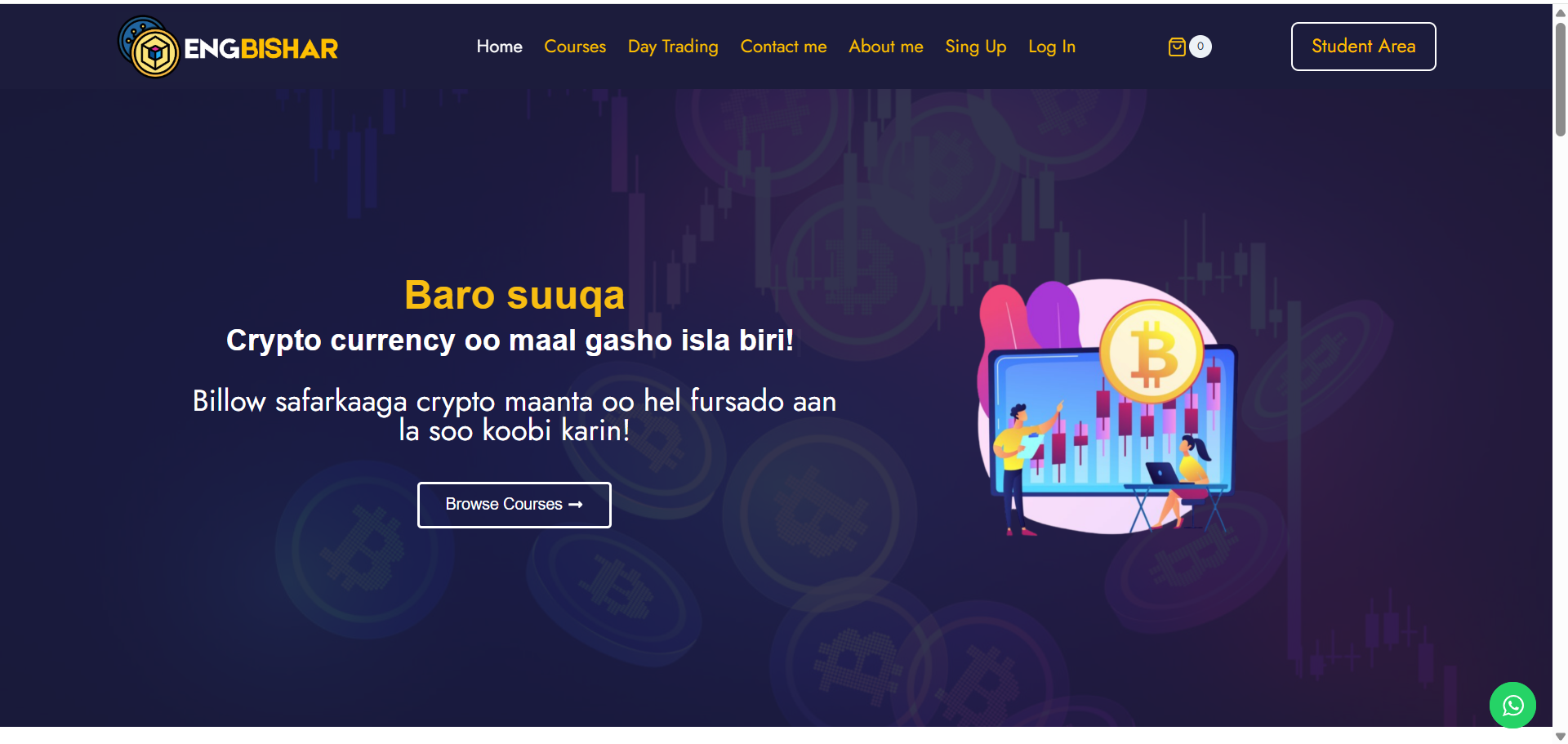The image size is (1568, 744).
Task: Go to the Home menu item
Action: coord(500,47)
